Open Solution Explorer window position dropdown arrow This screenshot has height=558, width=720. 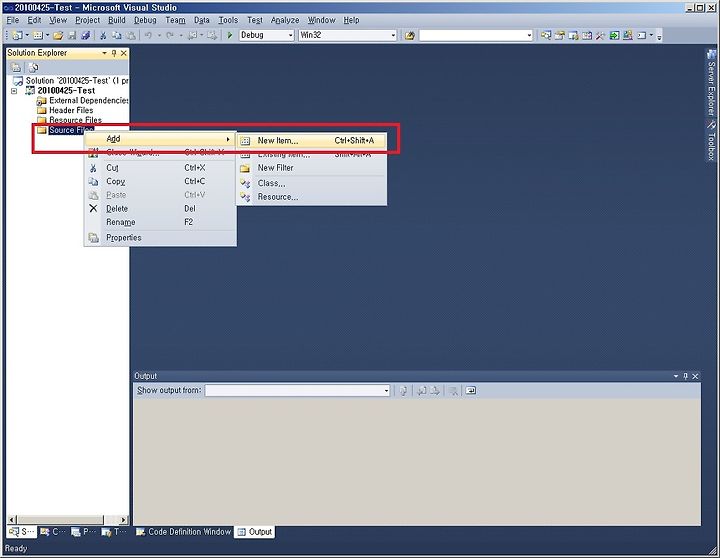(x=104, y=53)
